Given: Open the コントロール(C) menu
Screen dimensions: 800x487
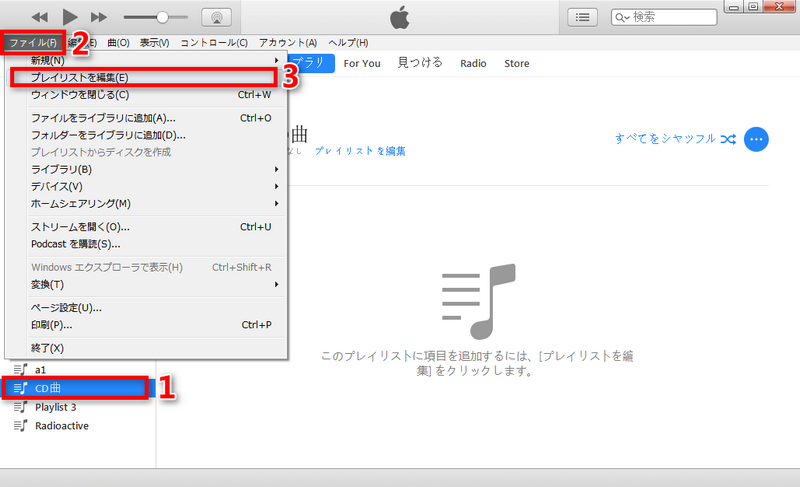Looking at the screenshot, I should [x=214, y=43].
